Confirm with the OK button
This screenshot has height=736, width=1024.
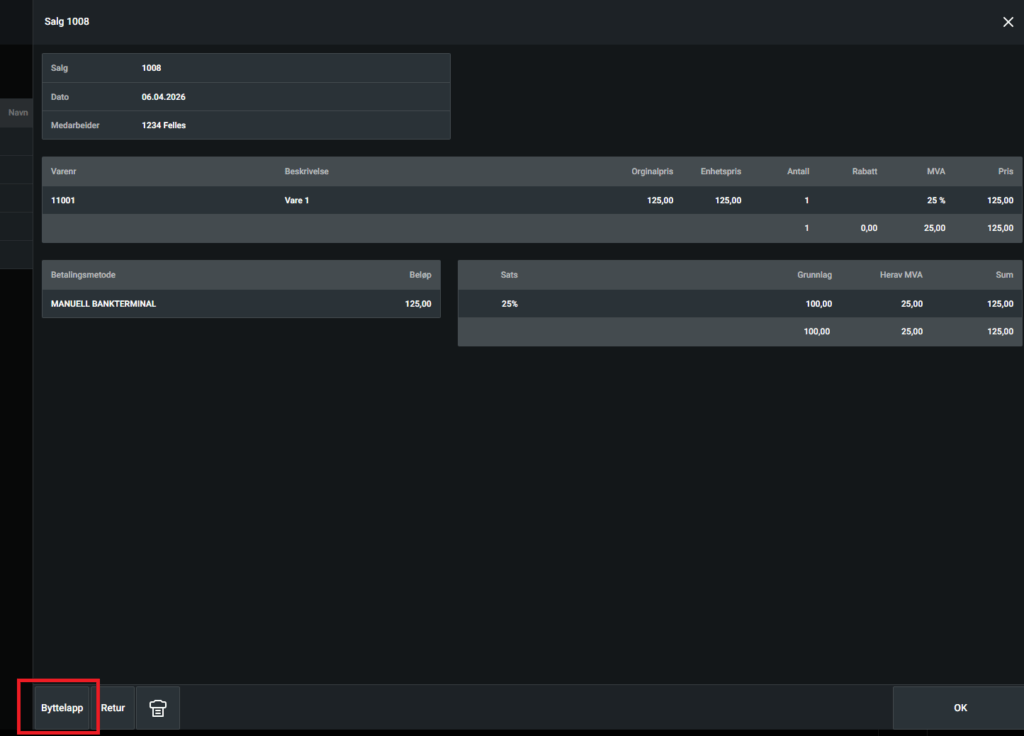(x=959, y=707)
